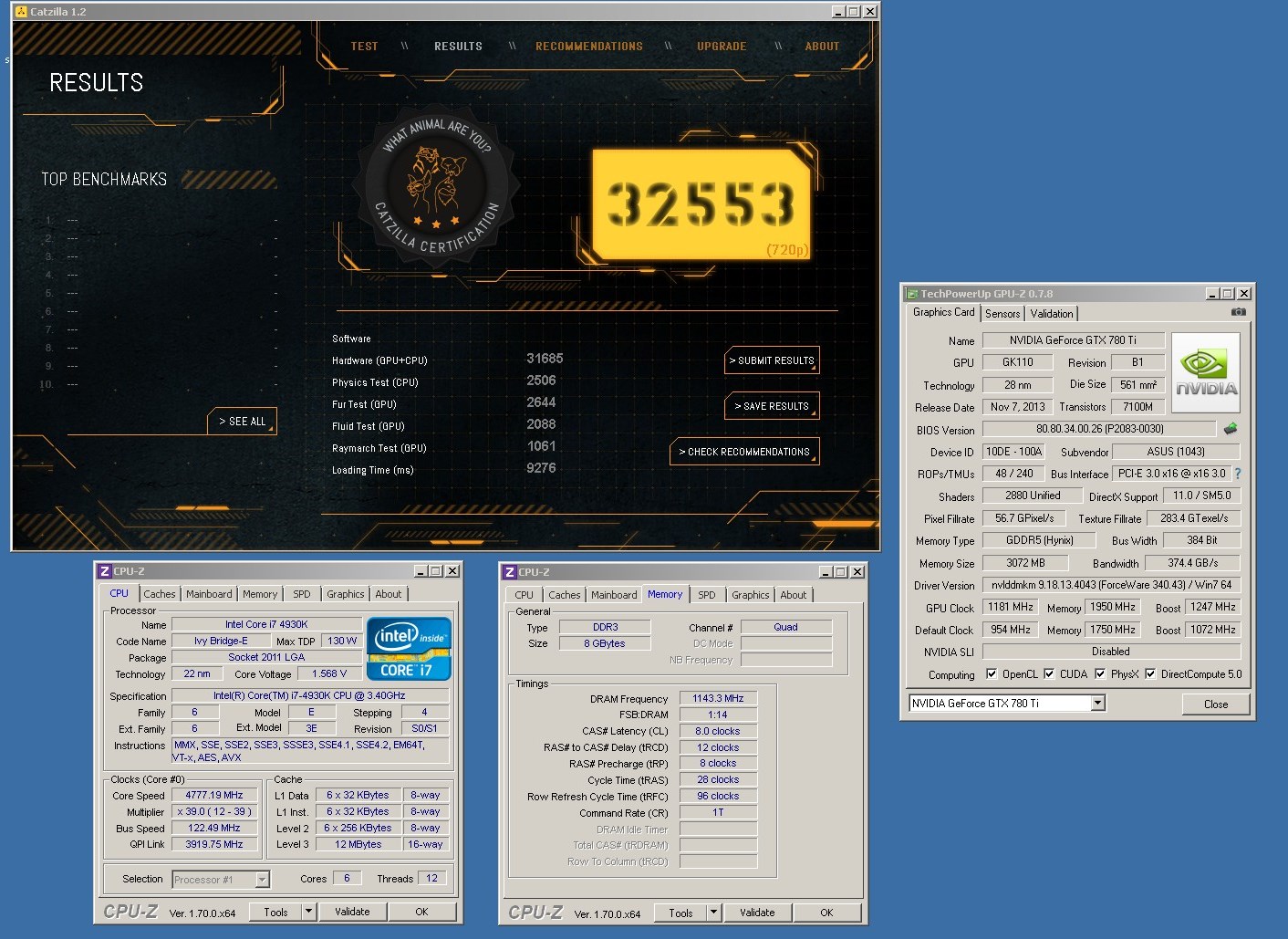Click the GPU Name field NVIDIA GeForce GTX 780 Ti
The width and height of the screenshot is (1288, 939).
pyautogui.click(x=1073, y=340)
